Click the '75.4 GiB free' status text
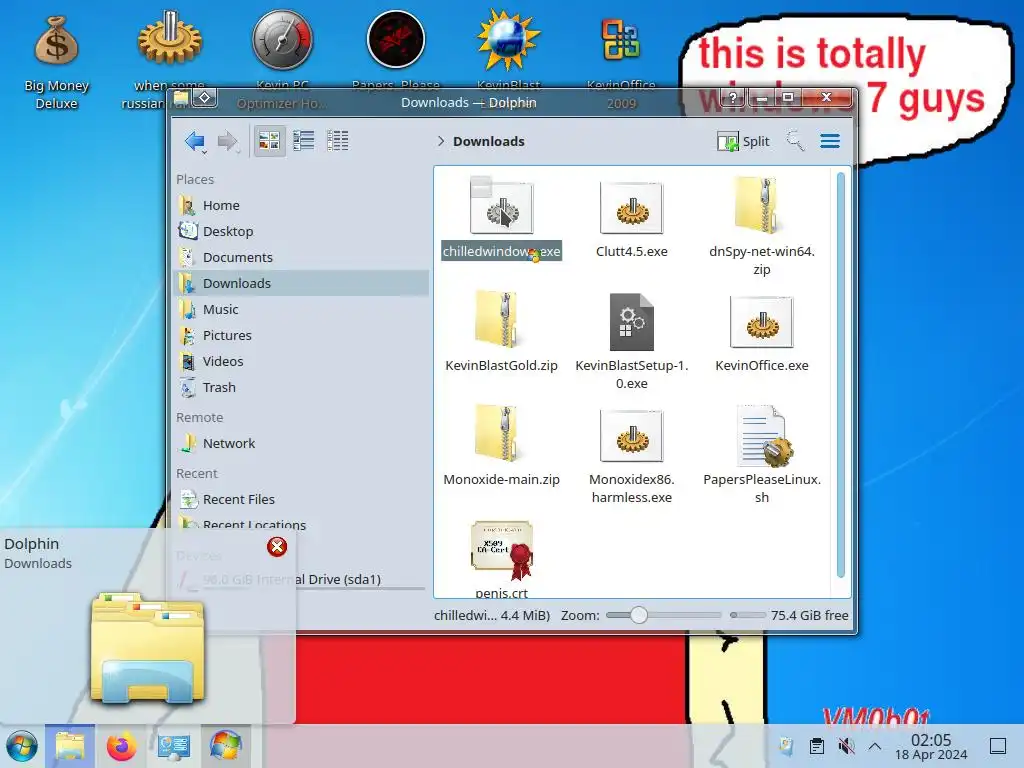The image size is (1024, 768). point(809,615)
